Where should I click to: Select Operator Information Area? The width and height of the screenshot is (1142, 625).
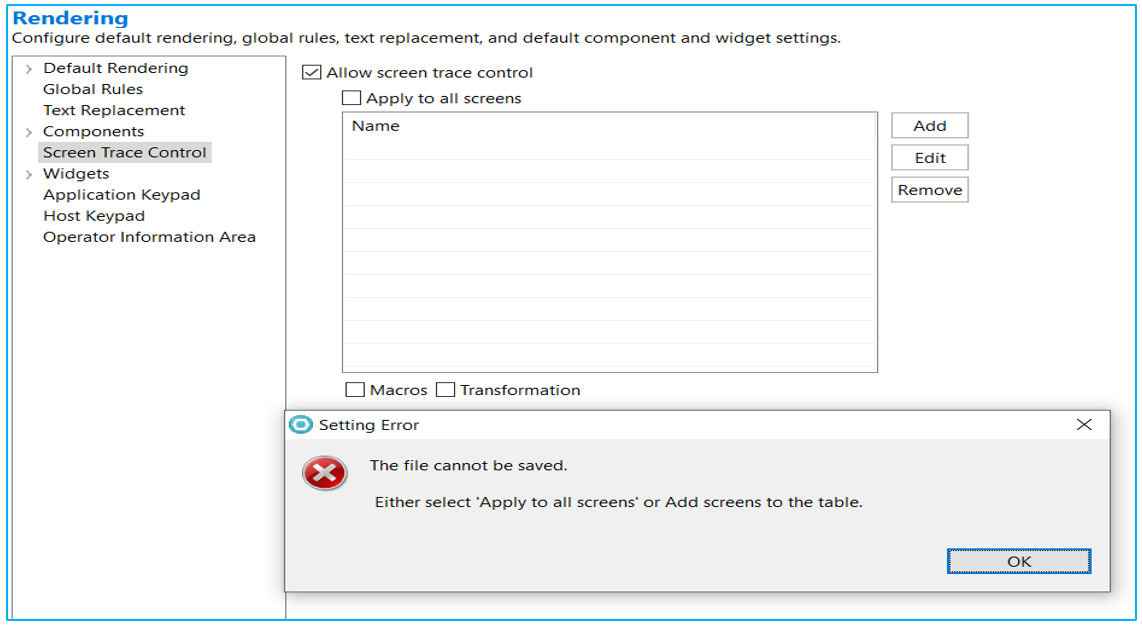pos(149,237)
